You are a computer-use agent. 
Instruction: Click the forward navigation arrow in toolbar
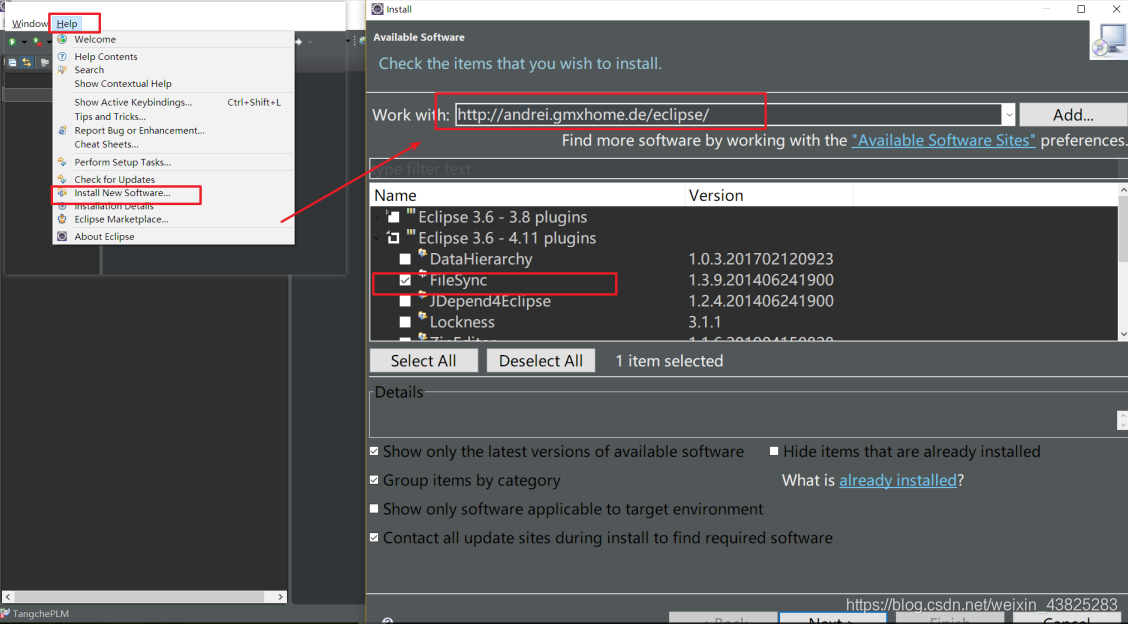[299, 42]
